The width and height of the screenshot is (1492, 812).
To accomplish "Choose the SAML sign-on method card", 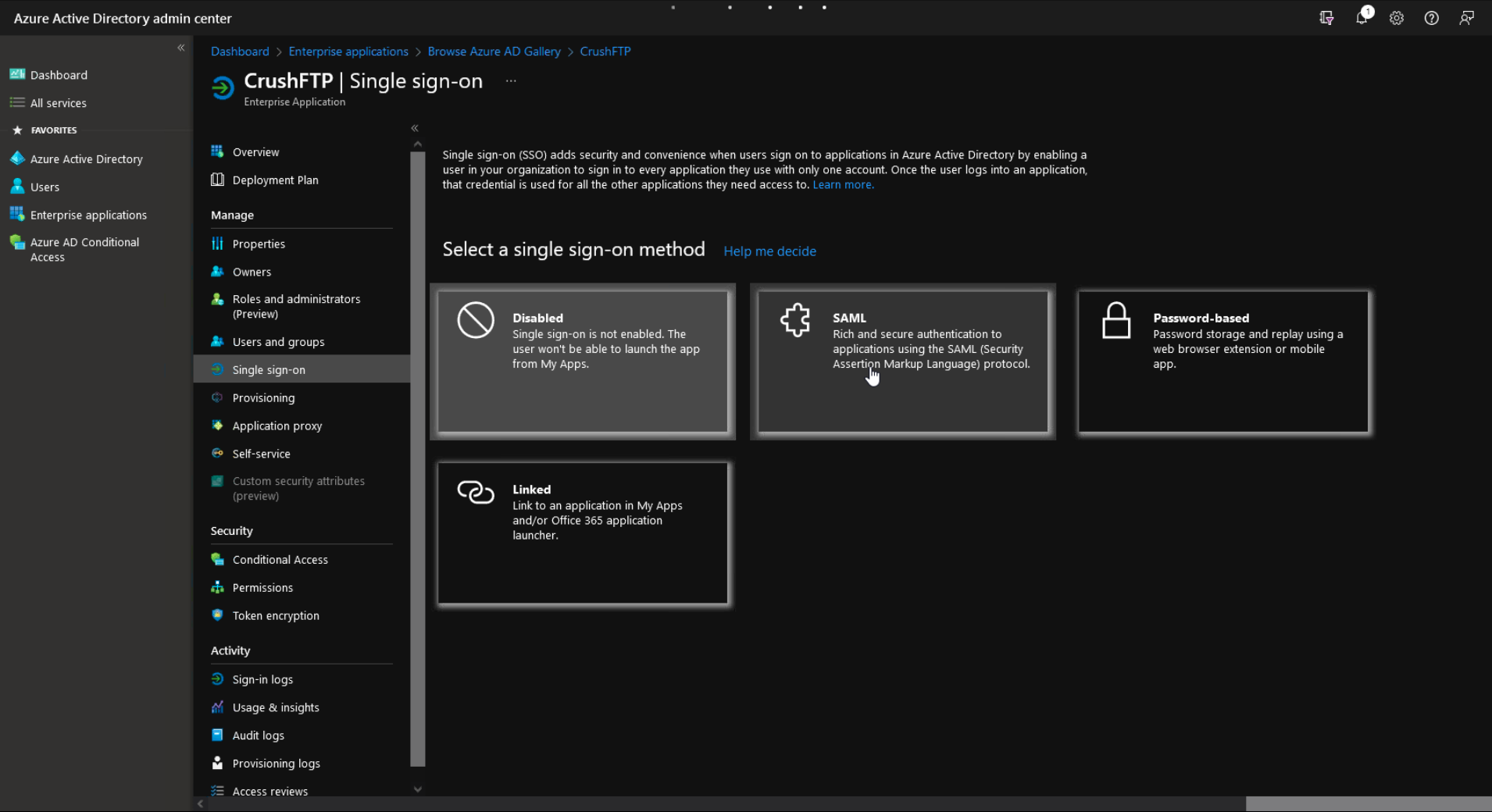I will 903,361.
